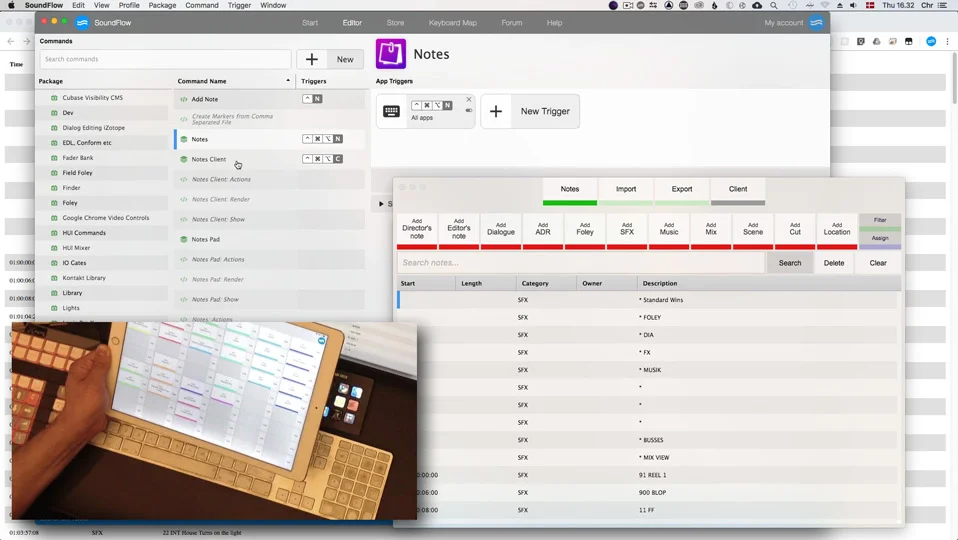
Task: Click the plus icon beside New
Action: tap(312, 59)
